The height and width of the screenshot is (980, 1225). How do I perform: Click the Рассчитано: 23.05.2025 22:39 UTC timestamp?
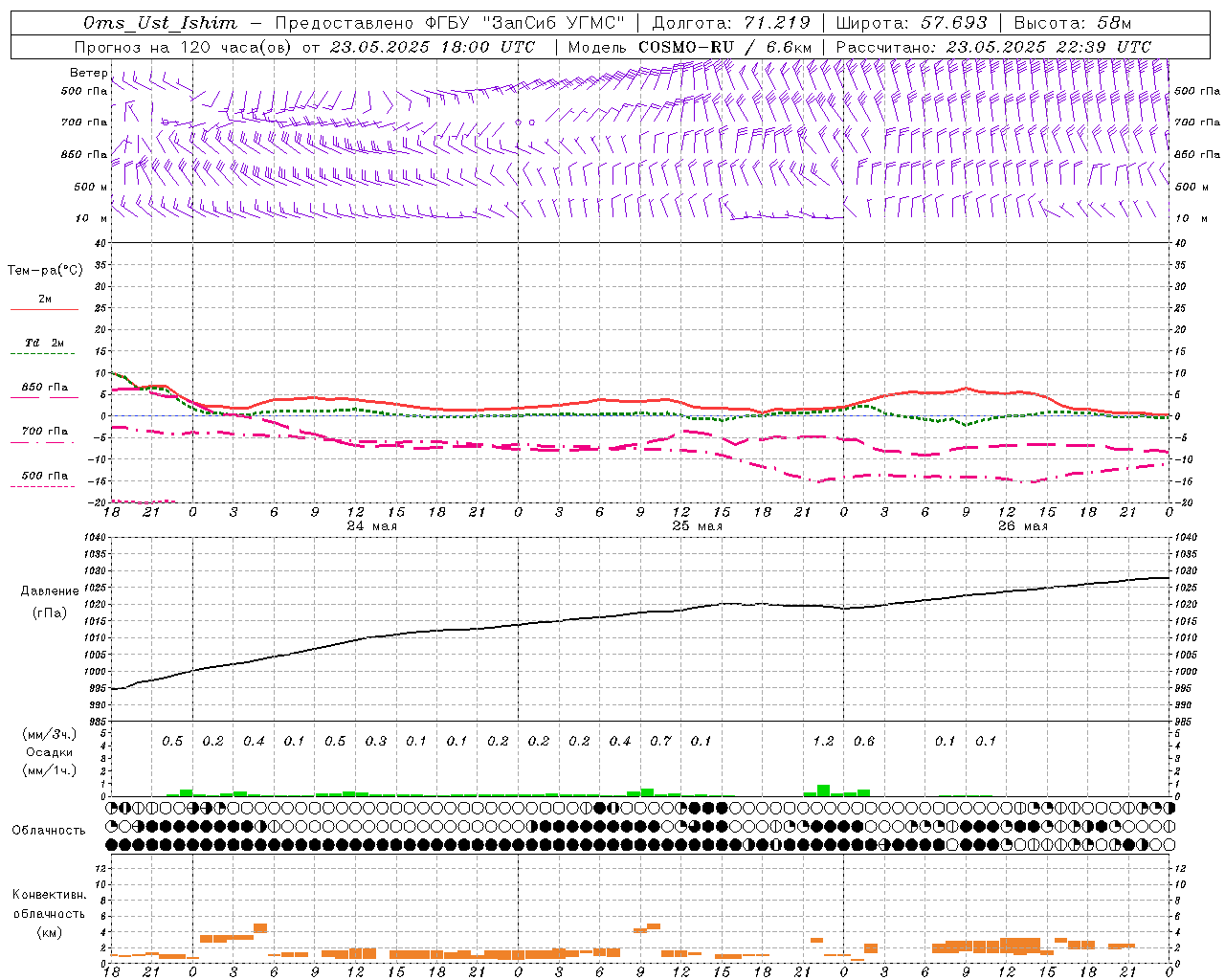point(993,47)
